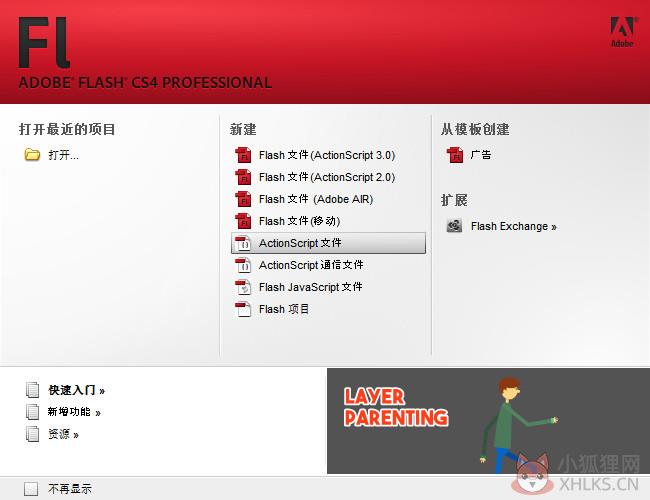650x500 pixels.
Task: Click the icon for ActionScript 通信文件
Action: coord(243,265)
